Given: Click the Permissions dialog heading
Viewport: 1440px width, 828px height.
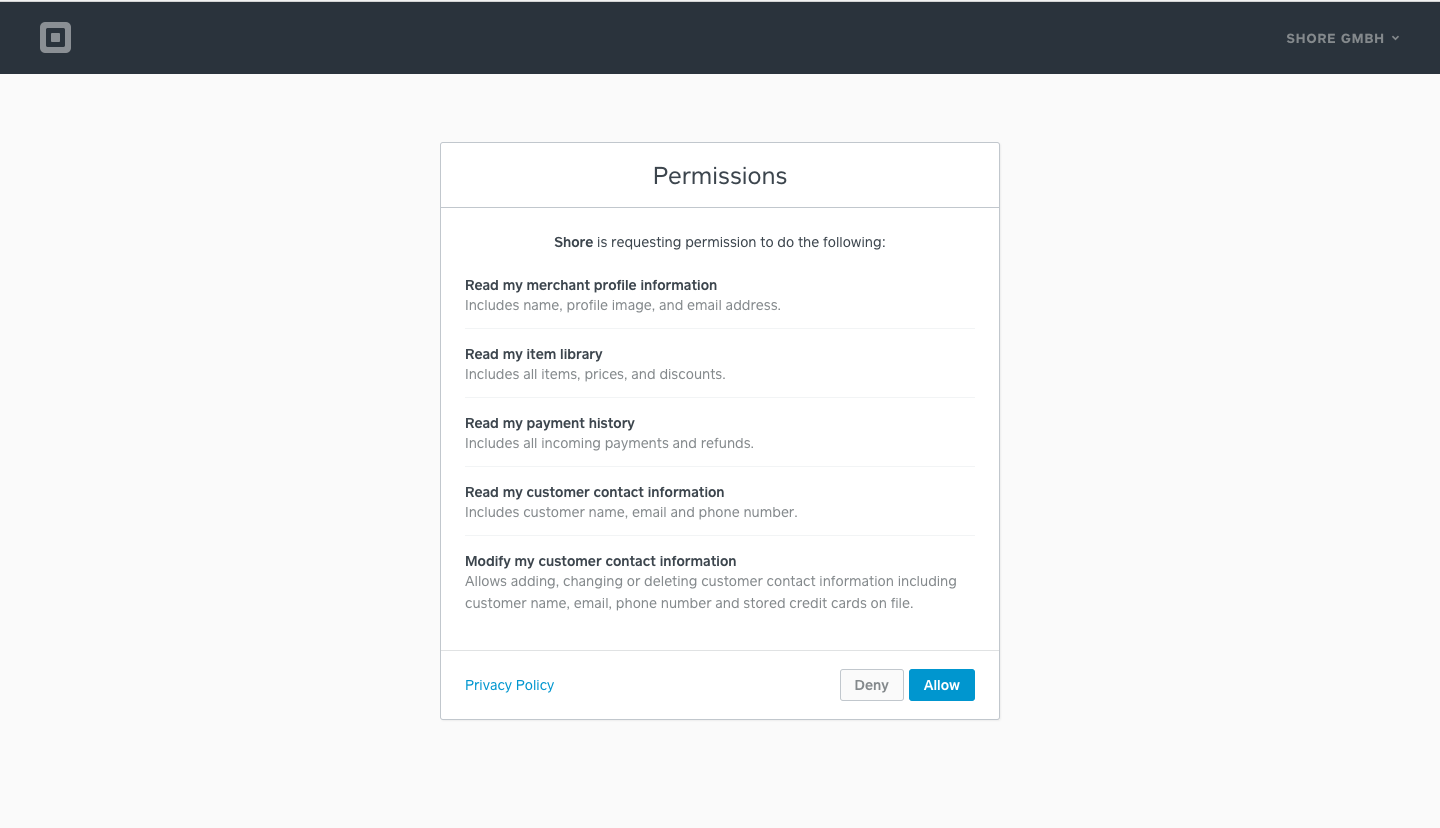Looking at the screenshot, I should pyautogui.click(x=720, y=176).
